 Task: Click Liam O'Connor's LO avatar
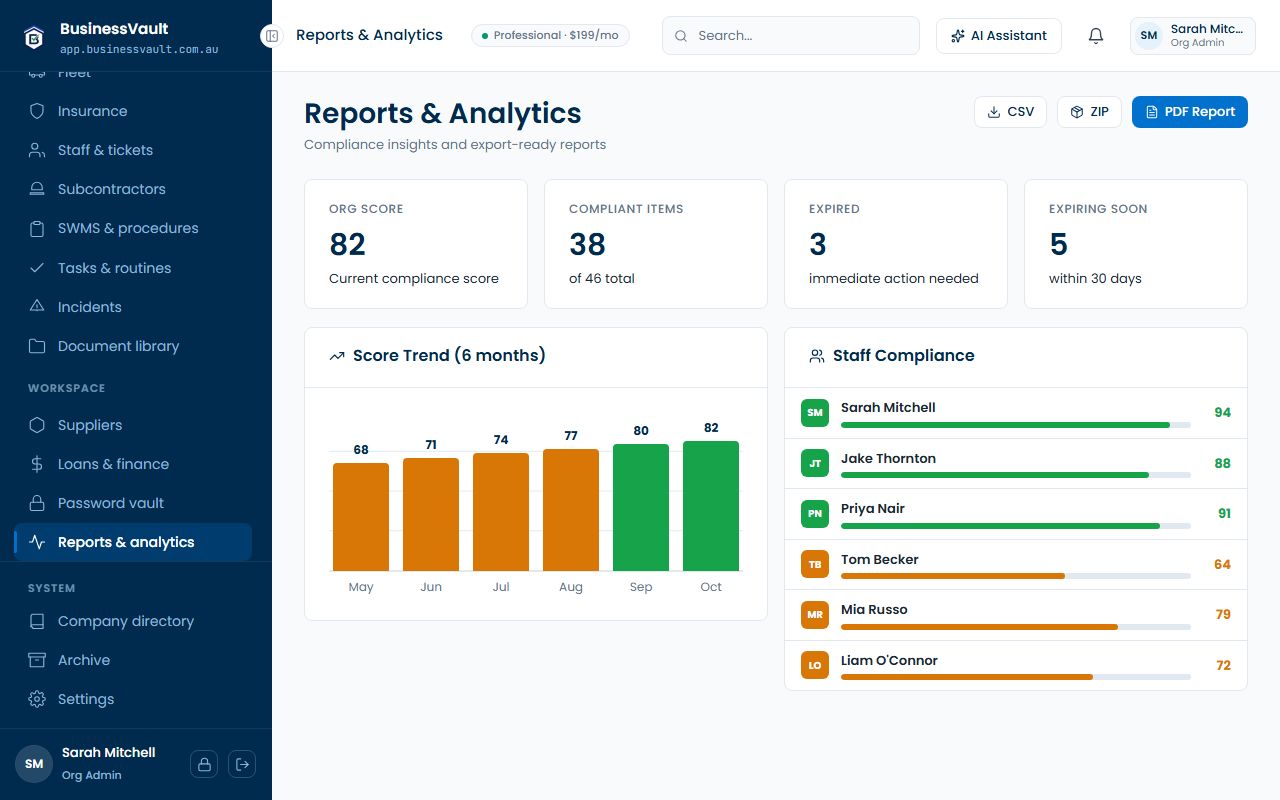click(x=815, y=665)
